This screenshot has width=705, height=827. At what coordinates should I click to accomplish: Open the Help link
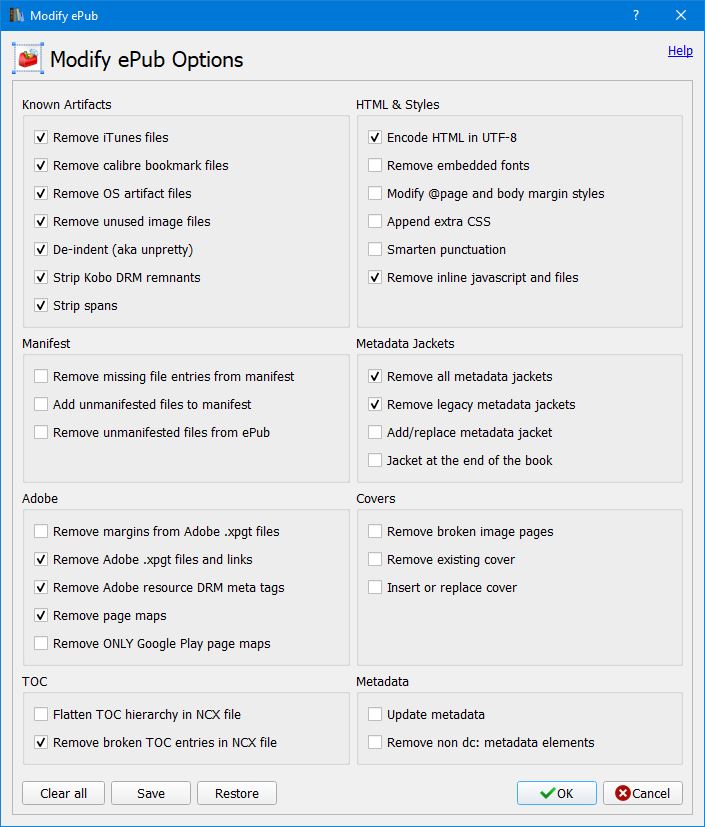click(680, 51)
